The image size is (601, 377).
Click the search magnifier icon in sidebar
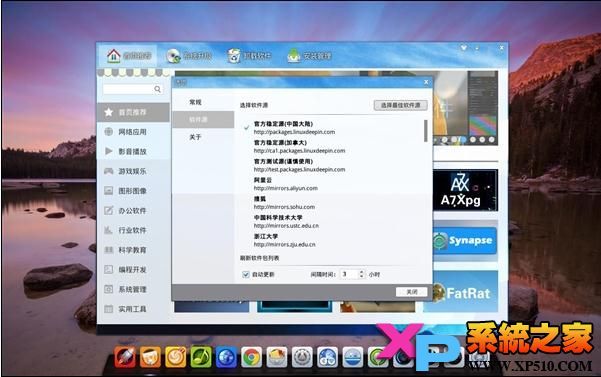click(x=158, y=89)
